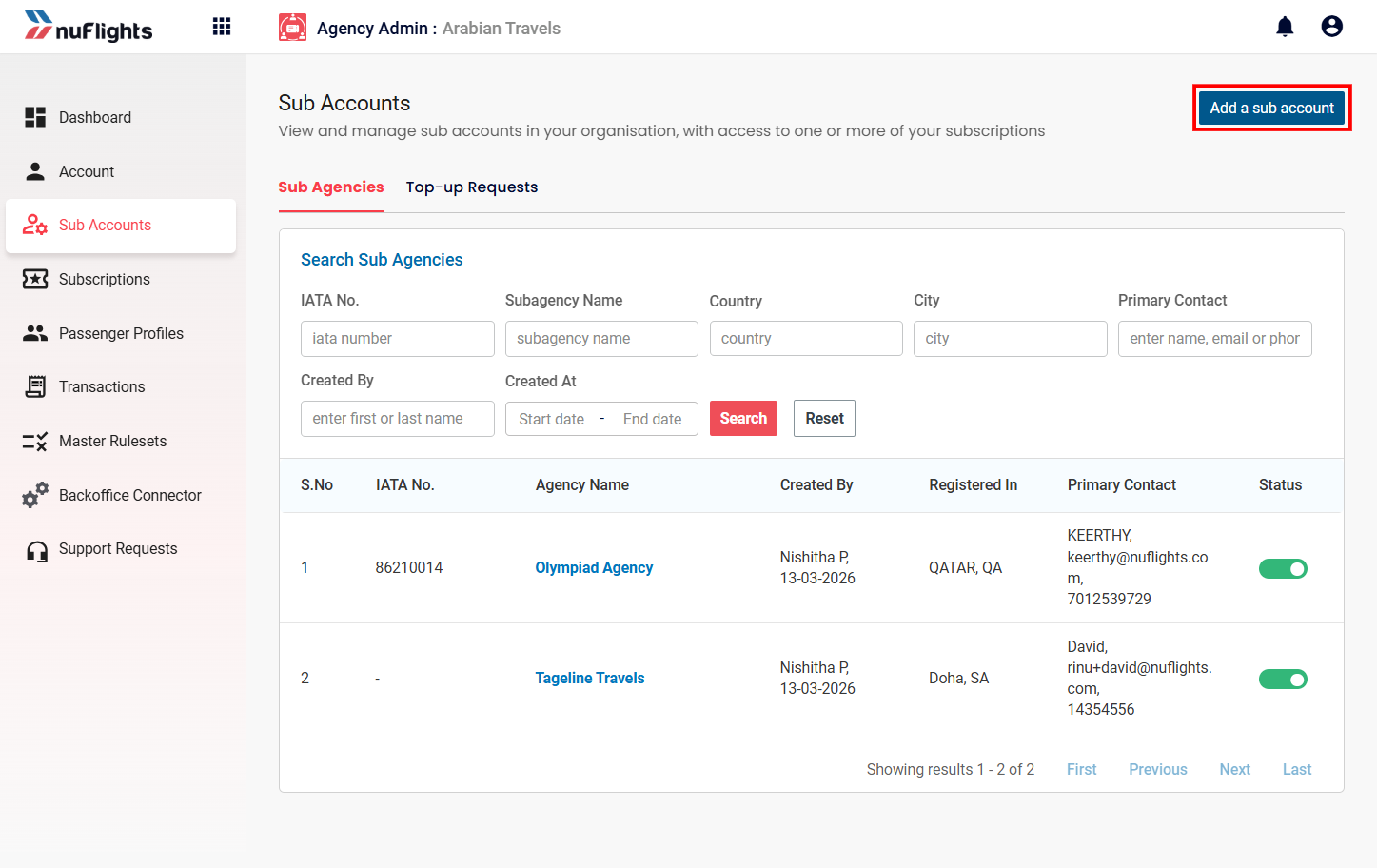The height and width of the screenshot is (868, 1377).
Task: Disable the Tageline Travels status toggle
Action: (x=1283, y=679)
